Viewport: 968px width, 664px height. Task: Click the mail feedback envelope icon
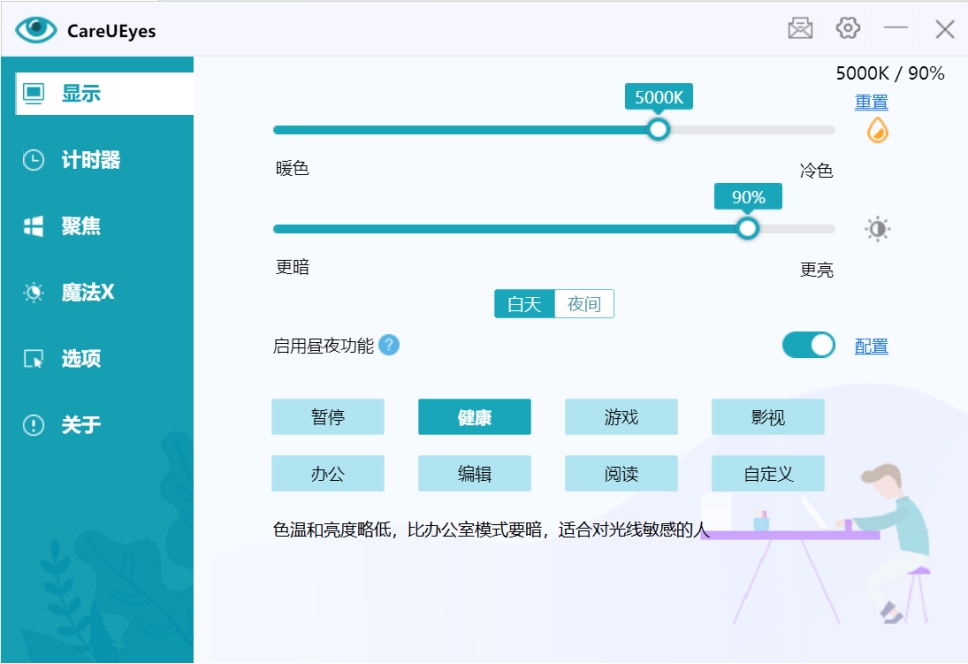click(x=800, y=29)
